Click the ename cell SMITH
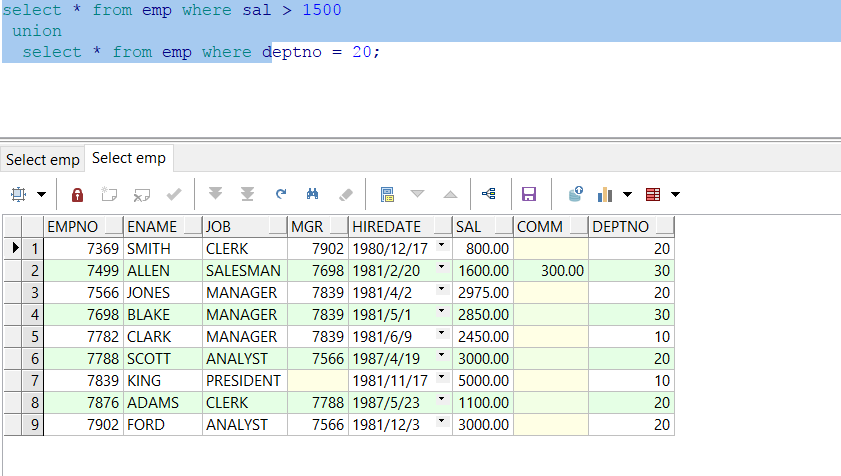 163,248
